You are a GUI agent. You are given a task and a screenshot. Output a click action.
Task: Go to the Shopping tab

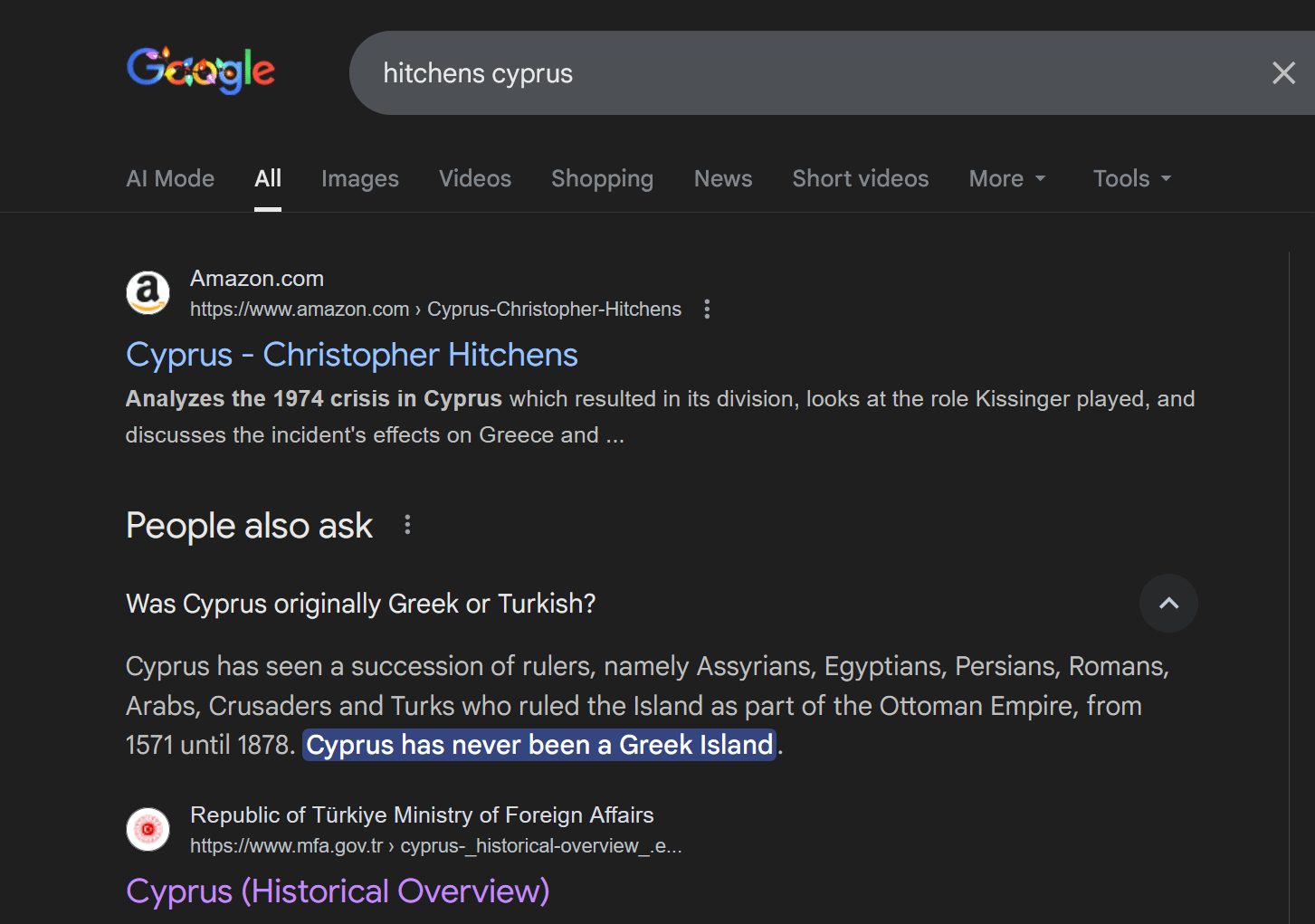(602, 179)
